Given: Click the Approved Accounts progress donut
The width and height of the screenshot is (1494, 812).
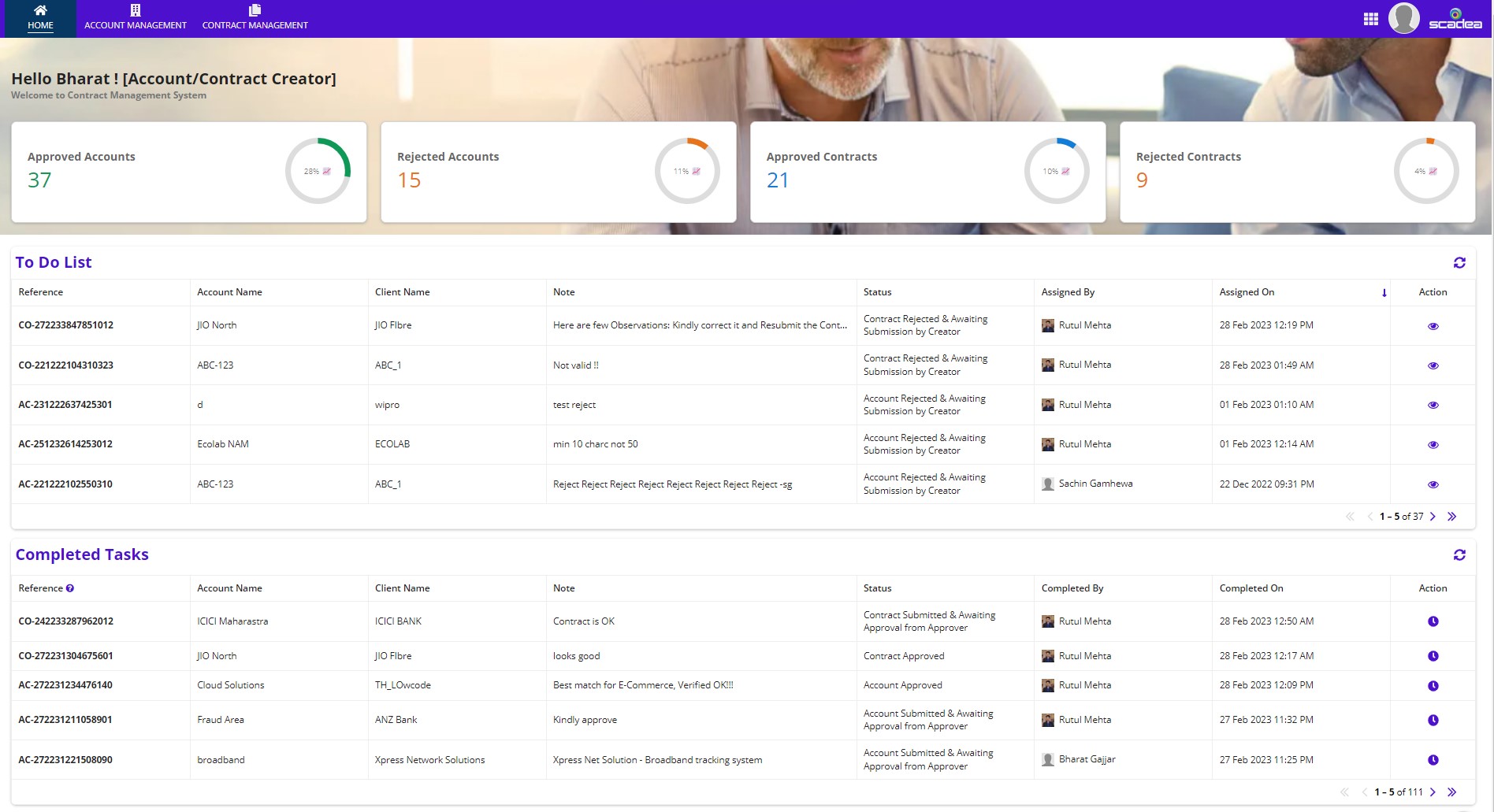Looking at the screenshot, I should [x=318, y=171].
